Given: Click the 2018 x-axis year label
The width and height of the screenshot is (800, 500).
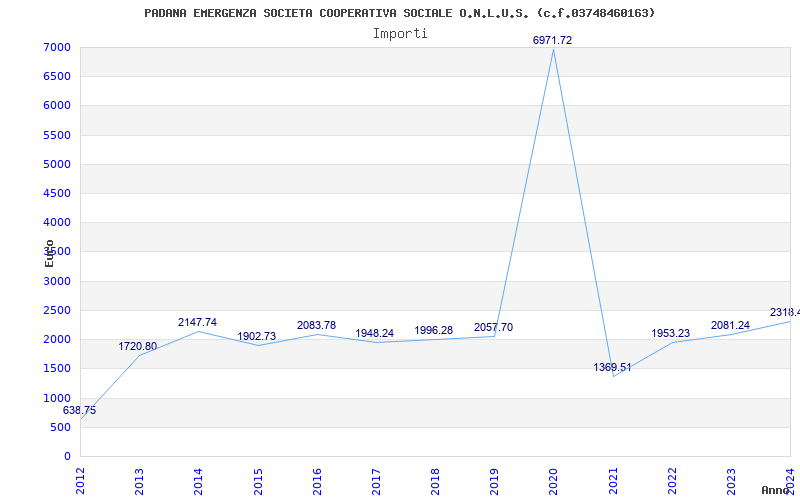Looking at the screenshot, I should point(435,481).
